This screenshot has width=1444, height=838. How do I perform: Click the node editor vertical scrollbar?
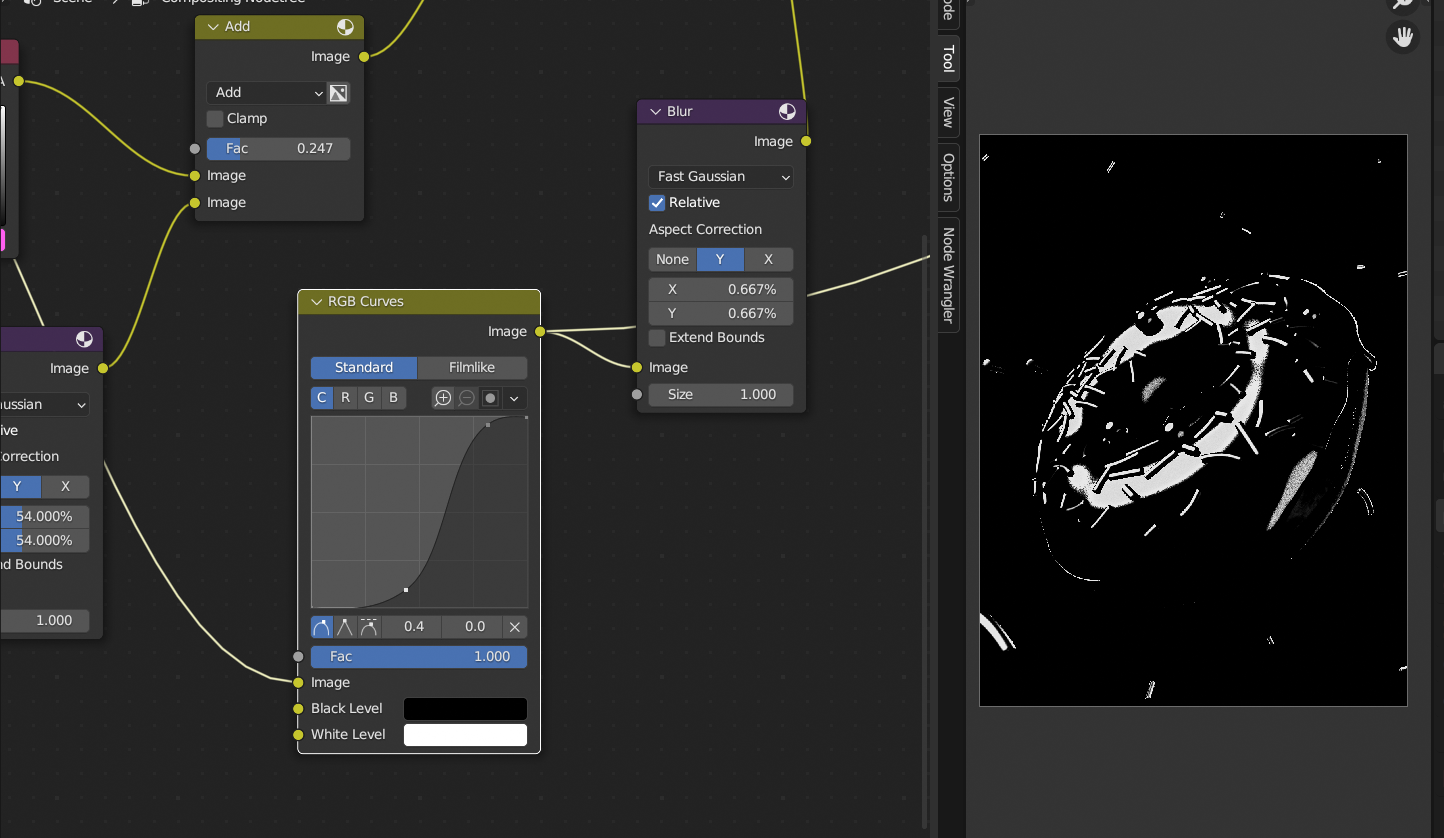[x=924, y=530]
